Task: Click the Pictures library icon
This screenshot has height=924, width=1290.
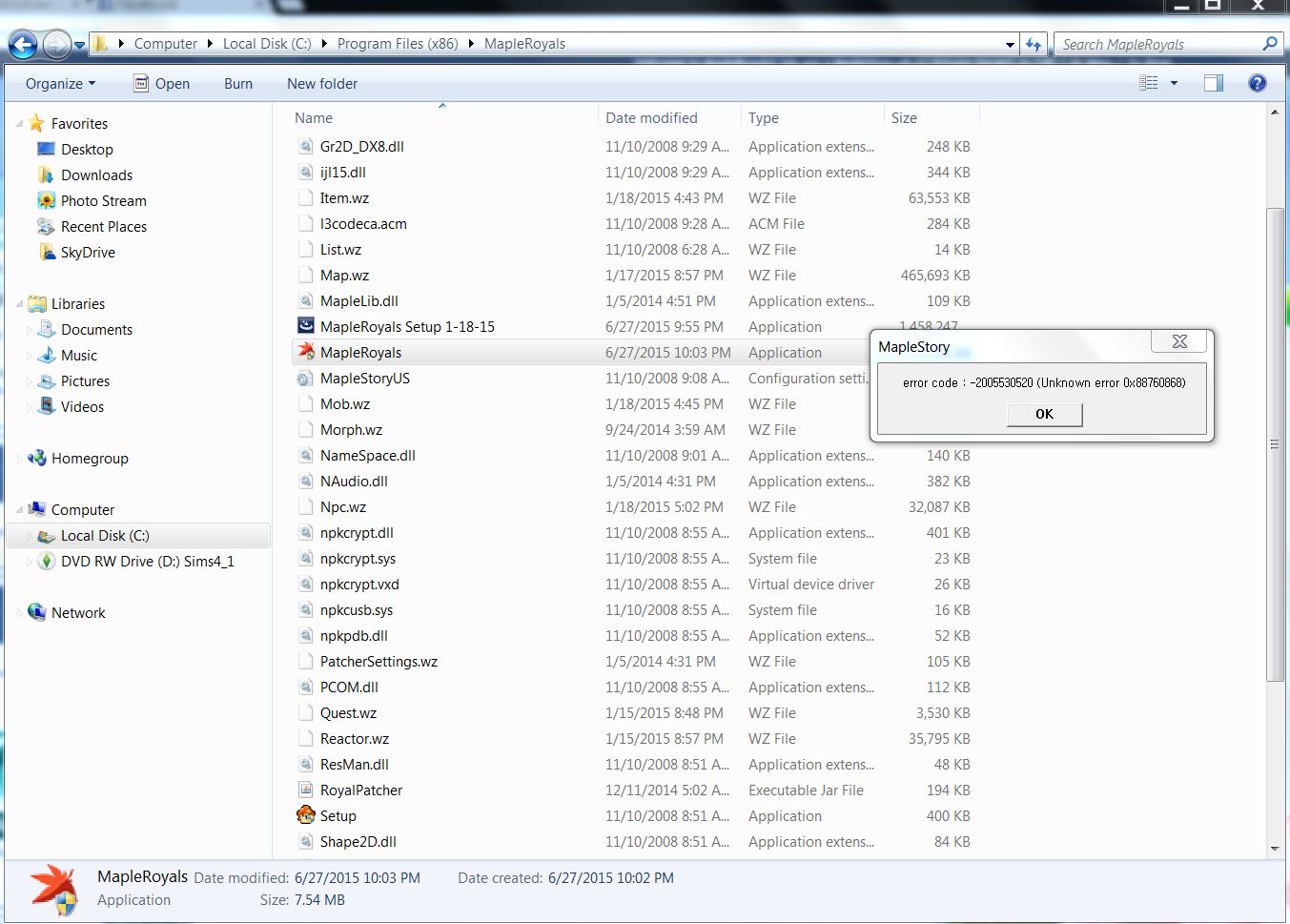Action: (x=47, y=380)
